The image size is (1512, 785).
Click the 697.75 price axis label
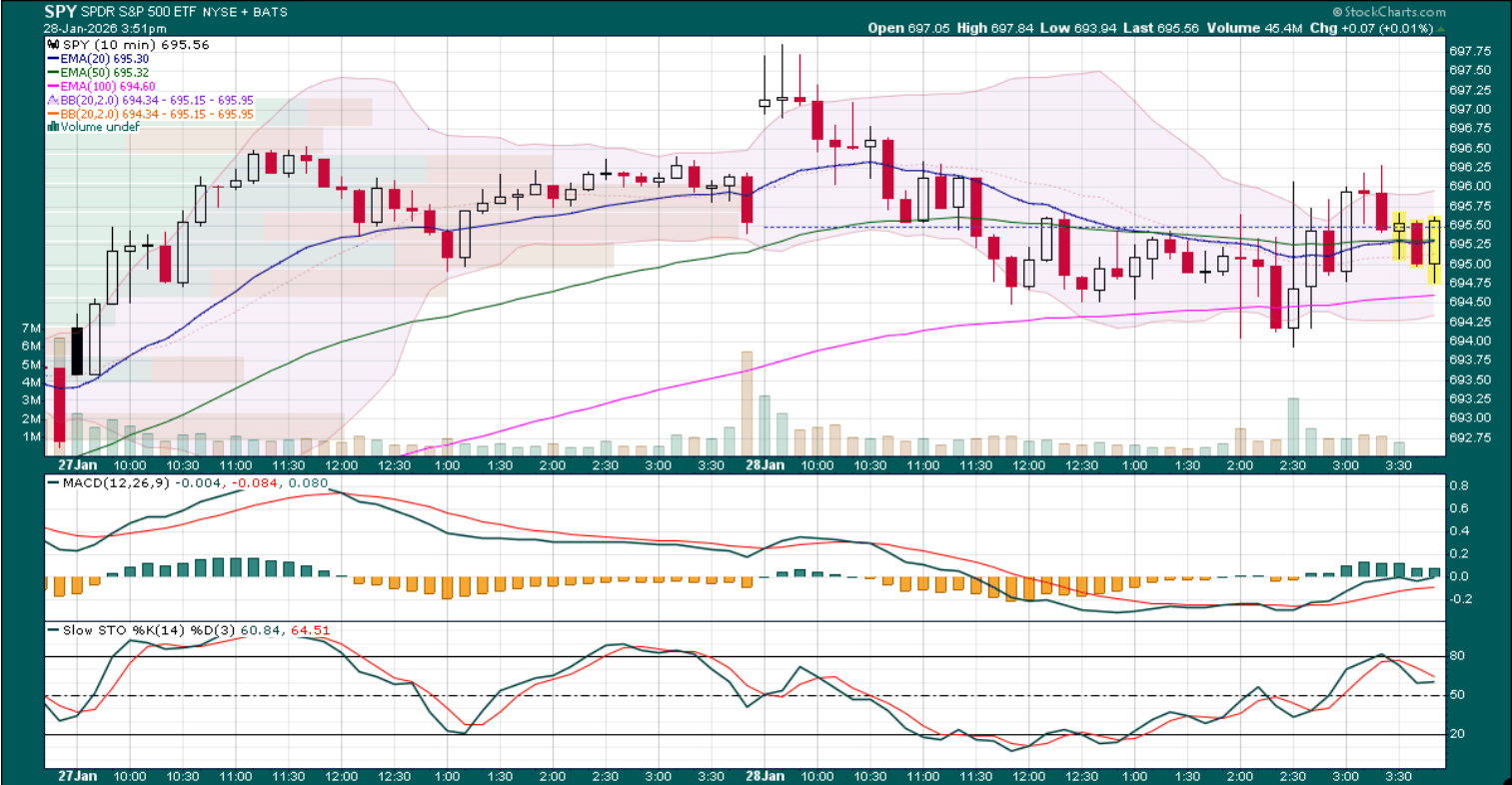(1469, 51)
